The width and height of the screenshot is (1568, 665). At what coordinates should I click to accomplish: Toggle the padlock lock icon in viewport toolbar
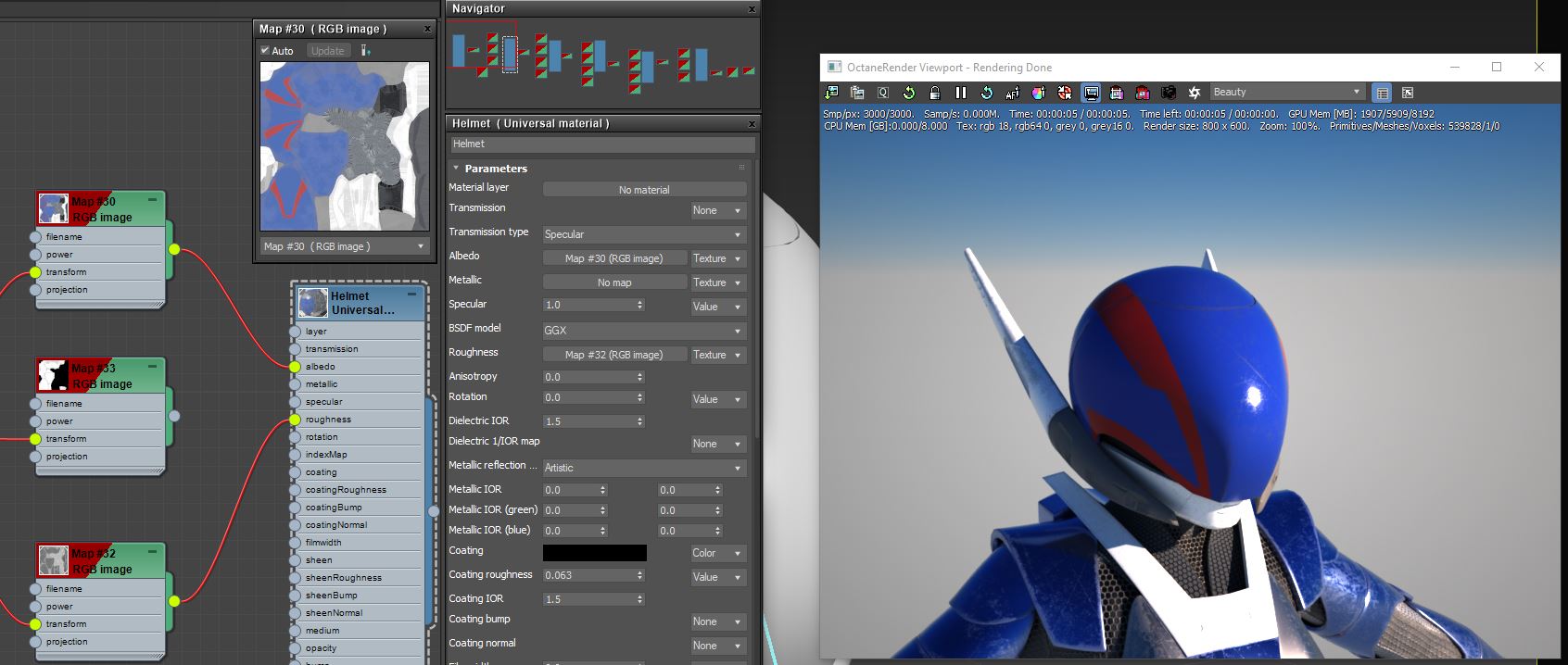pyautogui.click(x=935, y=93)
